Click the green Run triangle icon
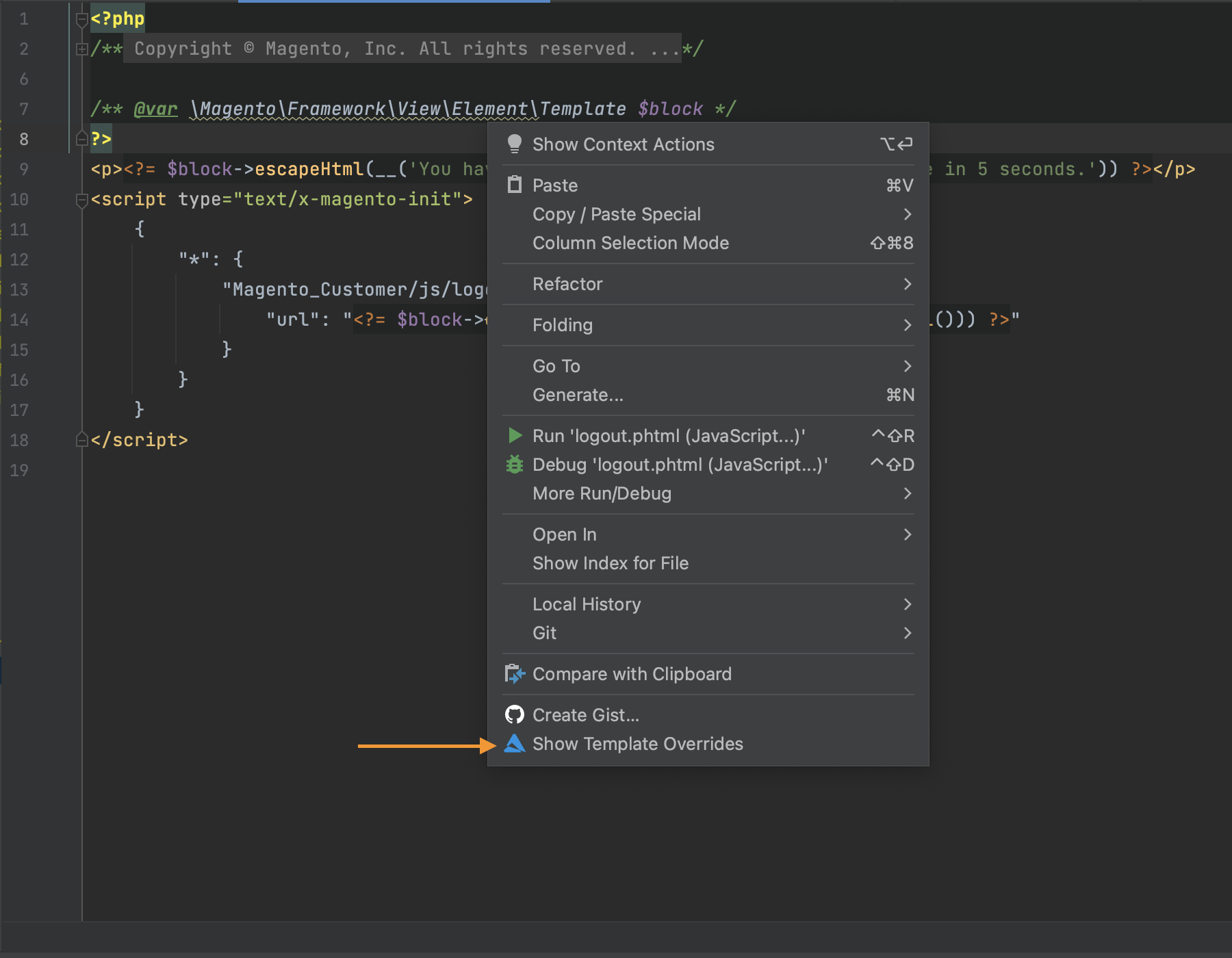 515,435
